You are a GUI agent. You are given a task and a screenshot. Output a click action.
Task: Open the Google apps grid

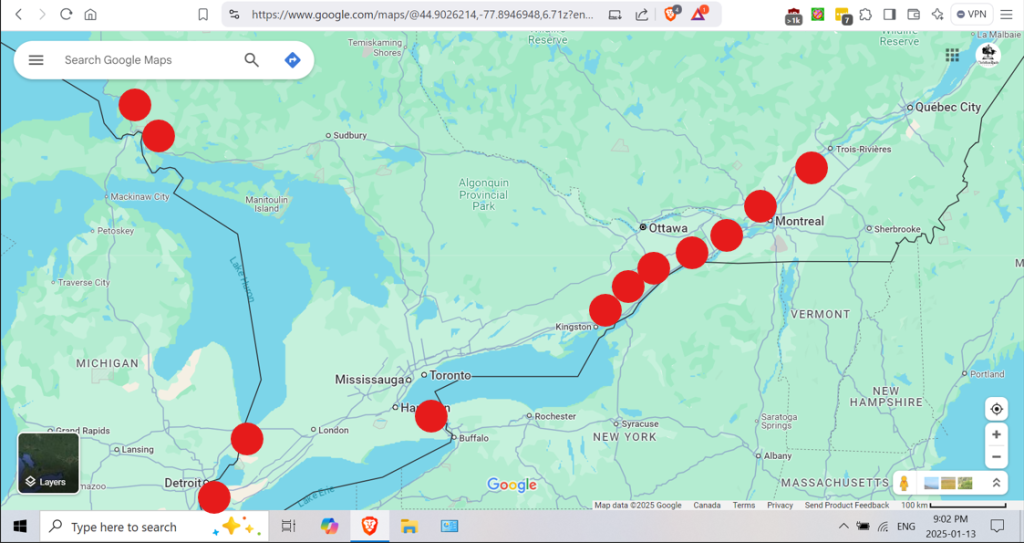[x=952, y=55]
